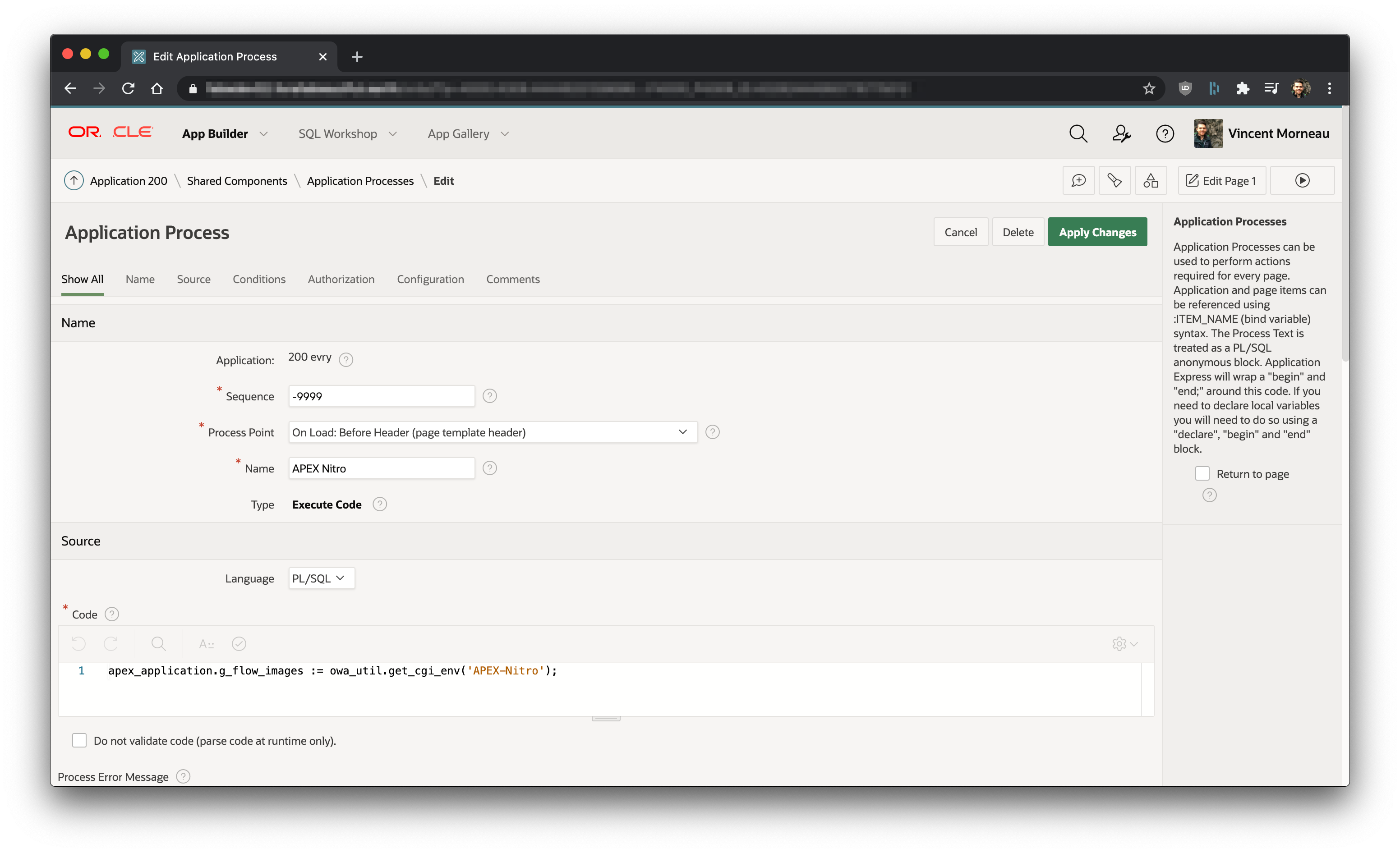1400x853 pixels.
Task: Click the Application Processes breadcrumb link
Action: pyautogui.click(x=359, y=181)
